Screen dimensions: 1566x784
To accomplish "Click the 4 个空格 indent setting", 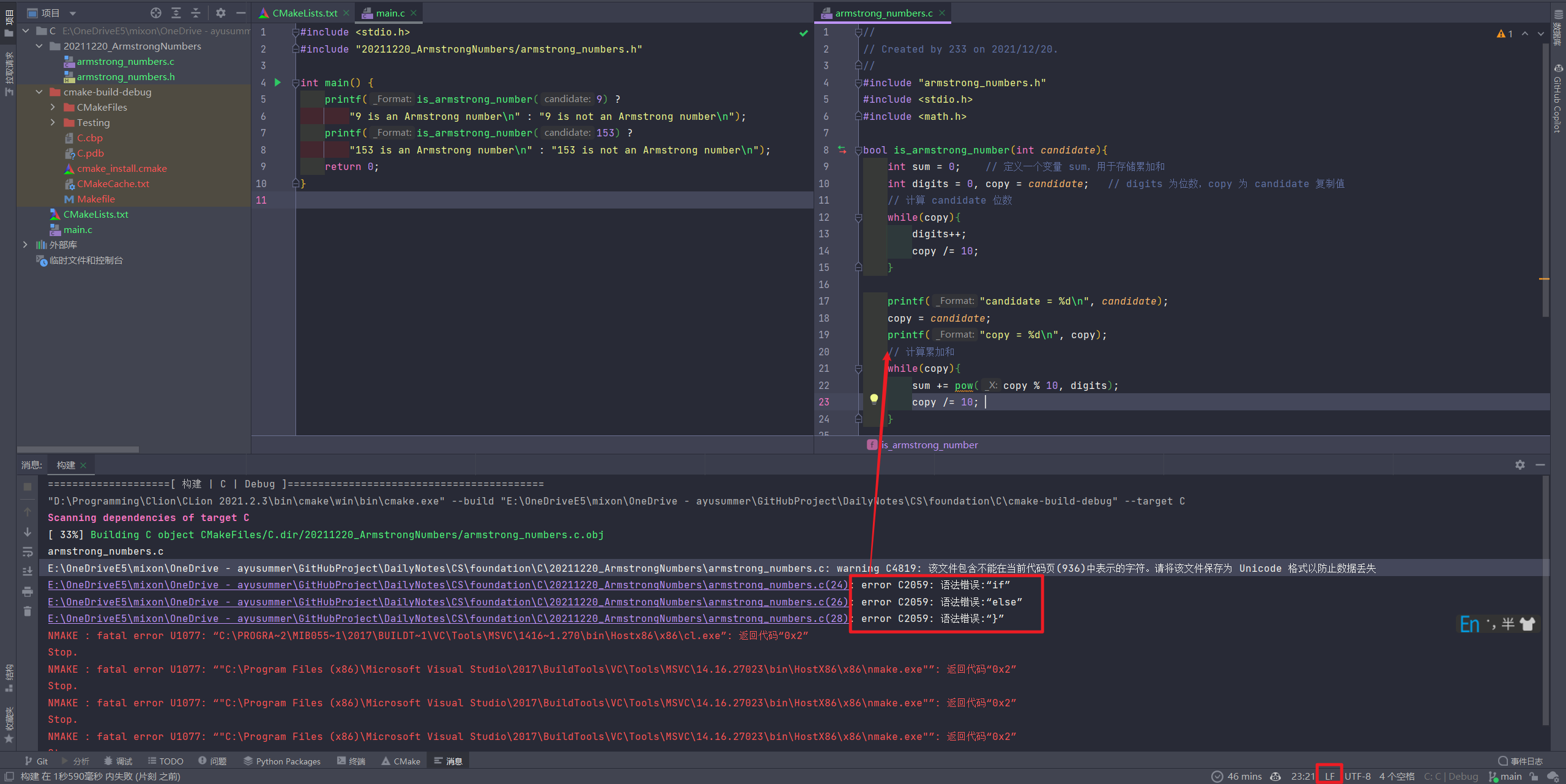I will (x=1397, y=776).
